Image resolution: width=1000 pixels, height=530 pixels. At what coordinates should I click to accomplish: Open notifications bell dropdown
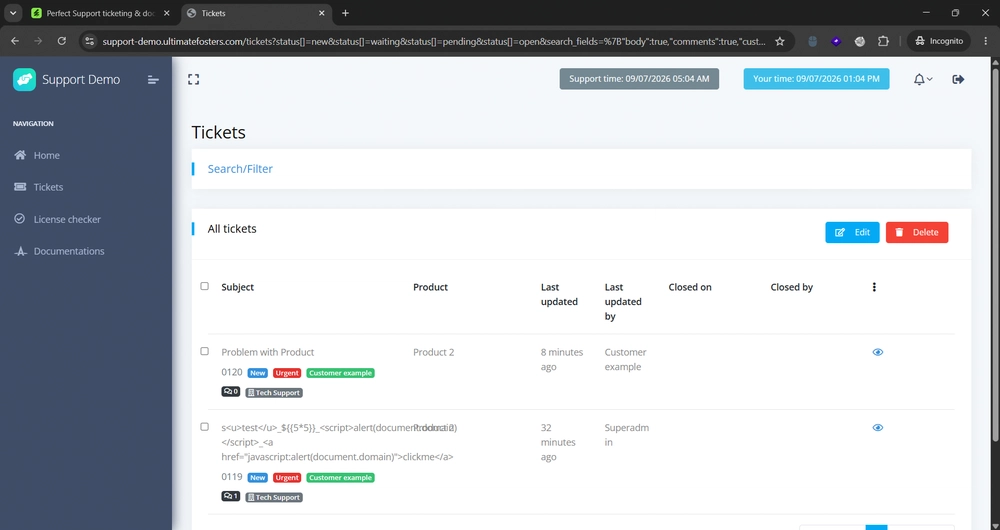(x=922, y=79)
